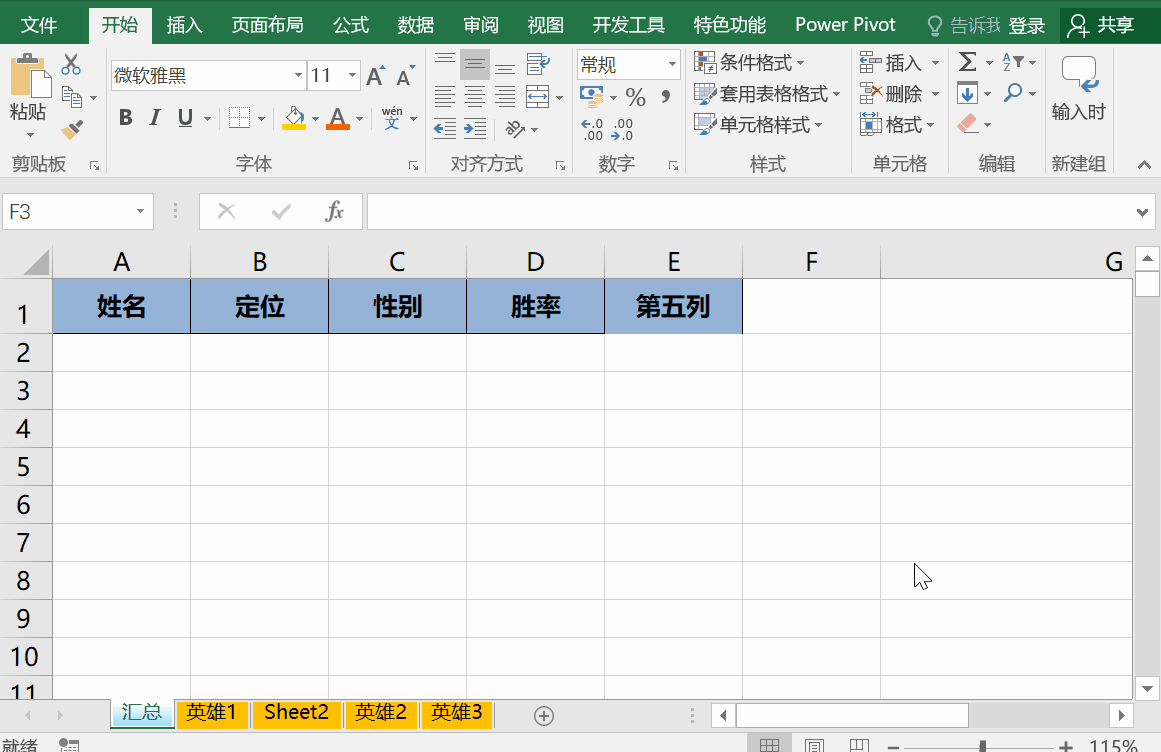
Task: Open the Power Pivot tab
Action: 845,25
